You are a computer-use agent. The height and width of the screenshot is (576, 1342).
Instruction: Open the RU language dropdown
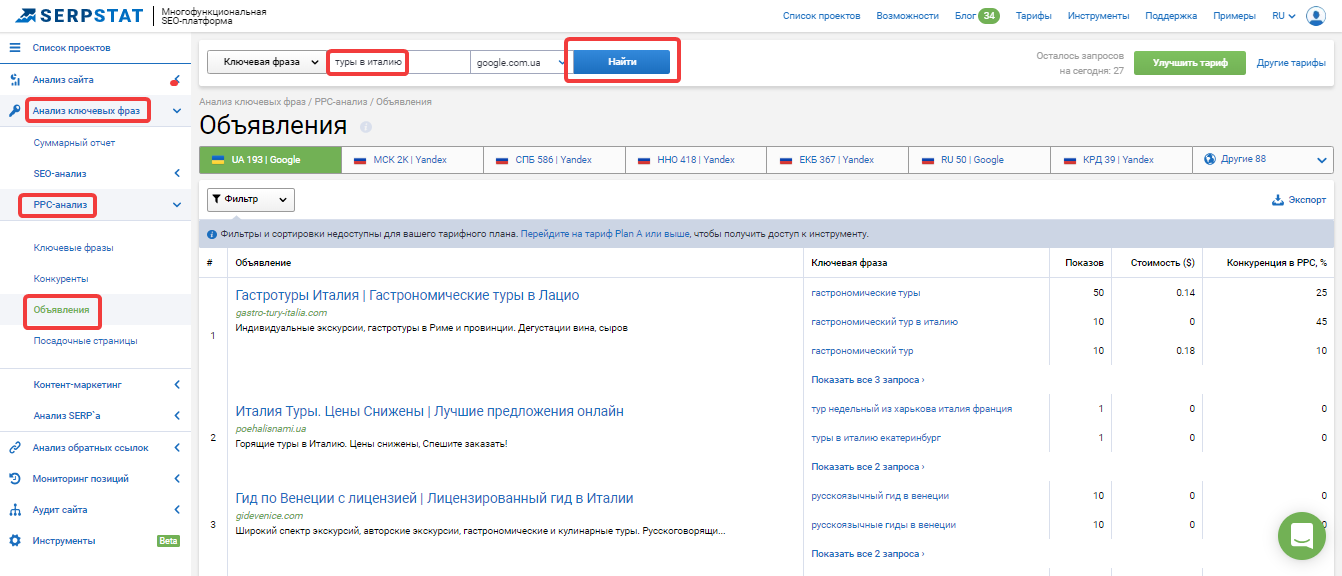tap(1284, 16)
